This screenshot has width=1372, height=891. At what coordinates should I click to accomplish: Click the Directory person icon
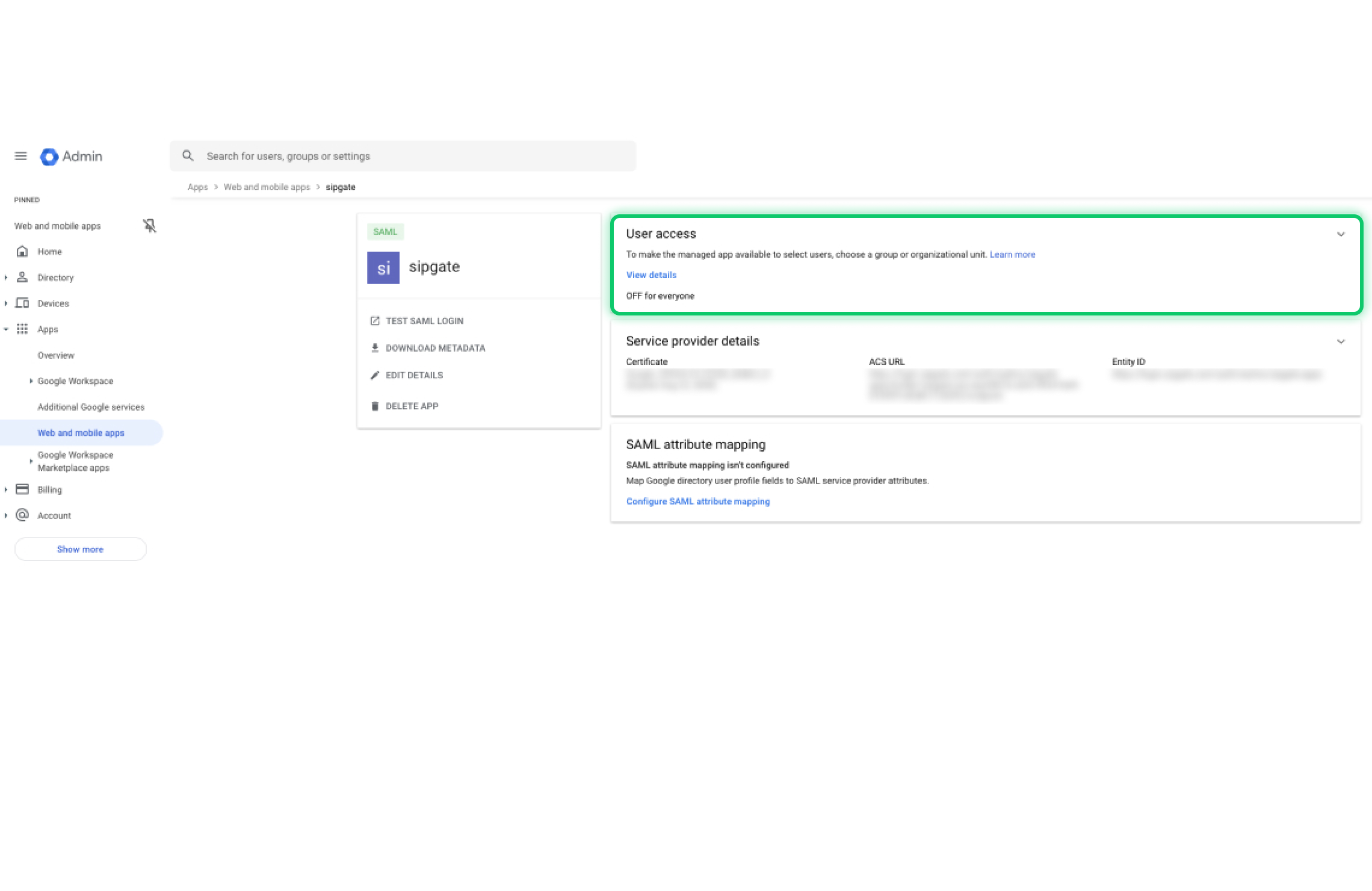[x=22, y=277]
